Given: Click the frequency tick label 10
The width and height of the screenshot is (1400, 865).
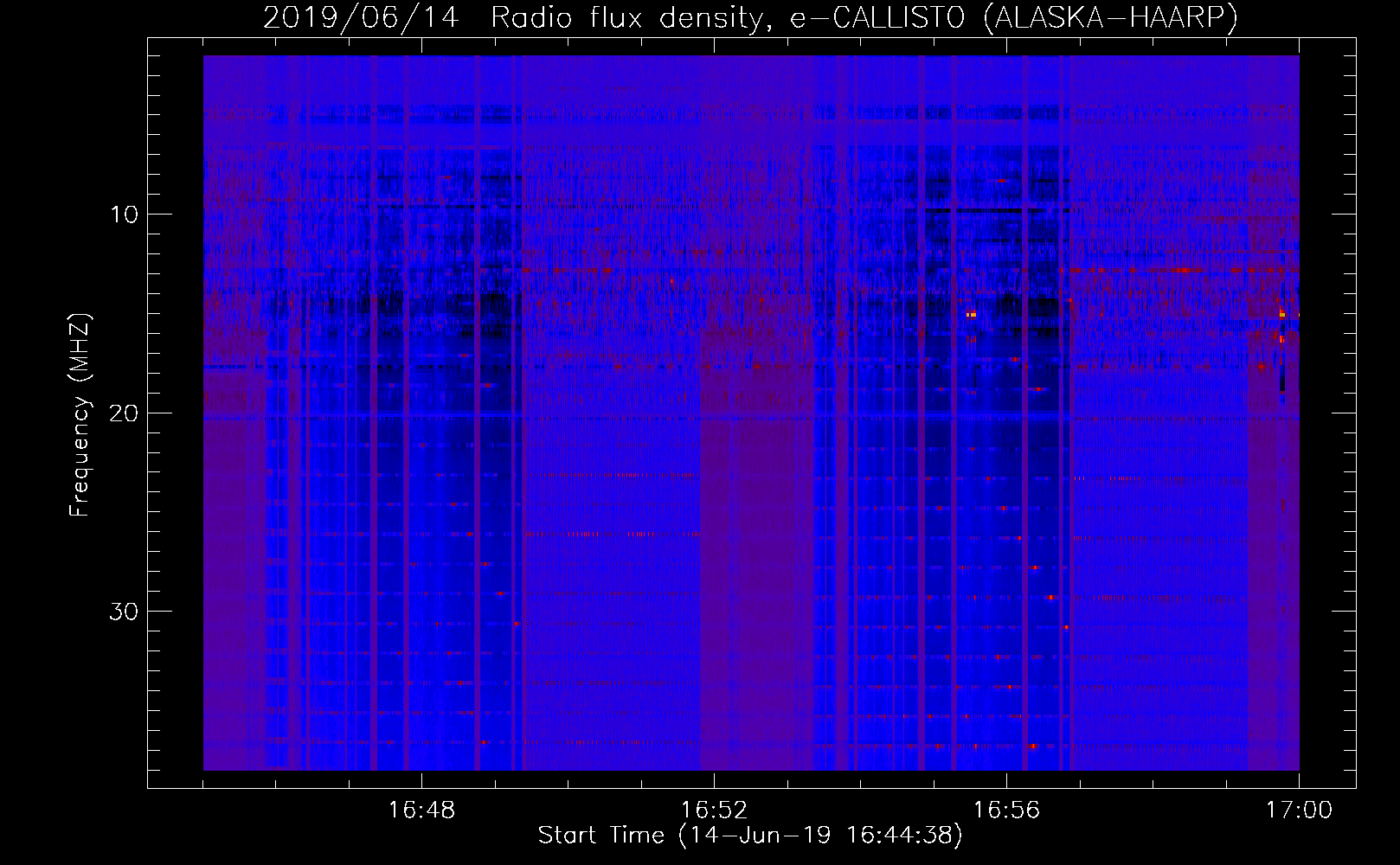Looking at the screenshot, I should coord(125,215).
